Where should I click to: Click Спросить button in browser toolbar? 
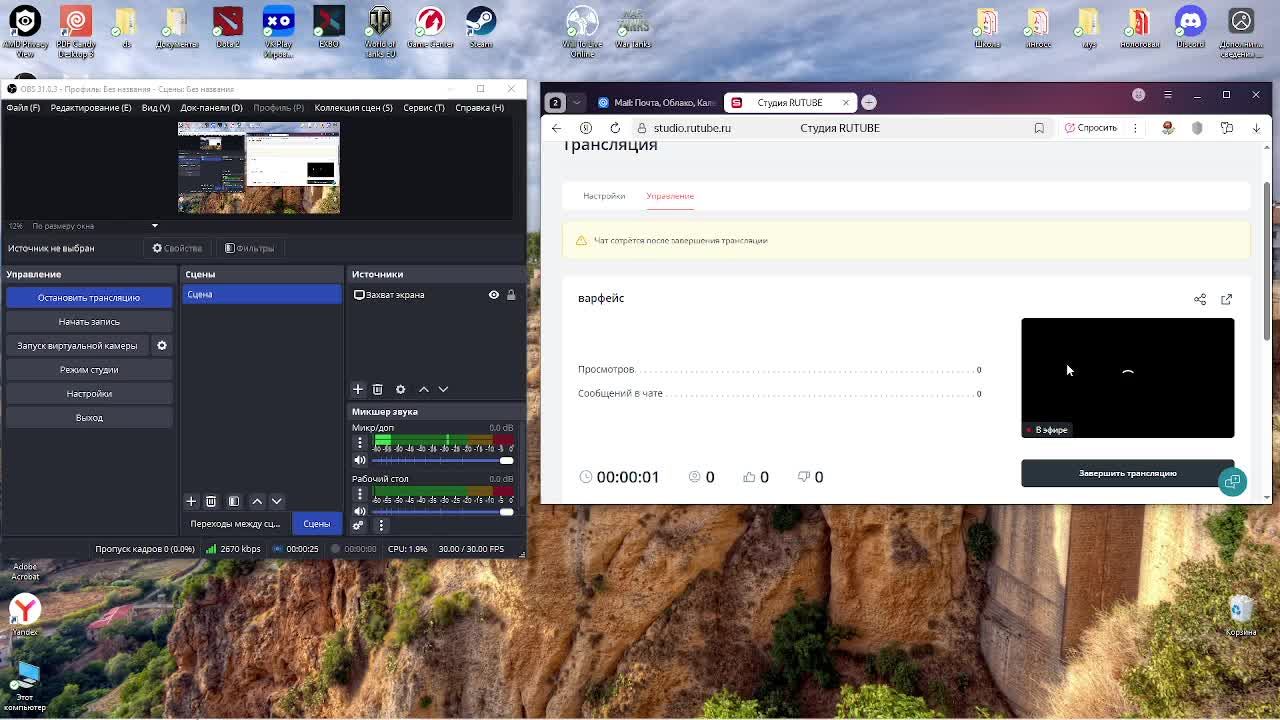point(1091,128)
